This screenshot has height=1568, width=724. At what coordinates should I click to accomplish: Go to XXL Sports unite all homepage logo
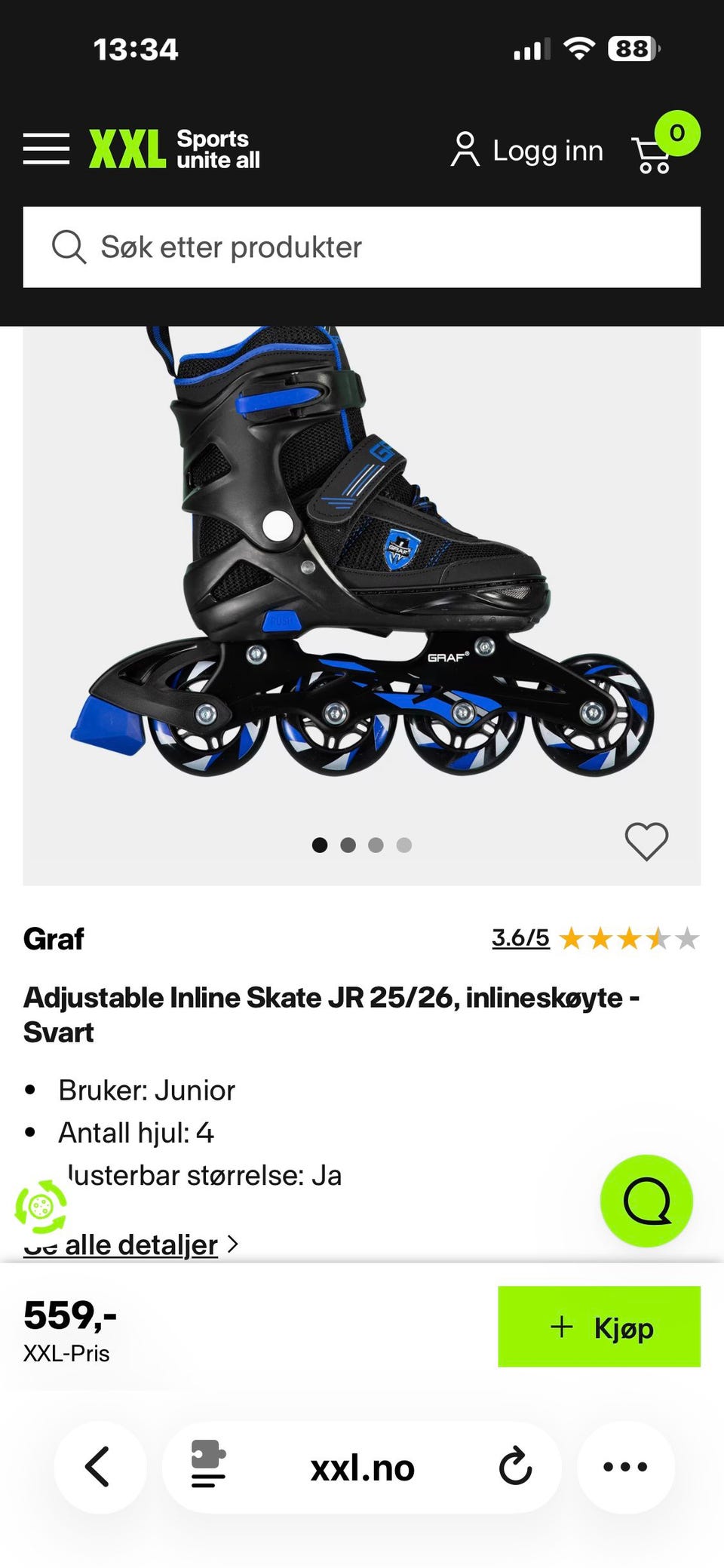pos(174,149)
